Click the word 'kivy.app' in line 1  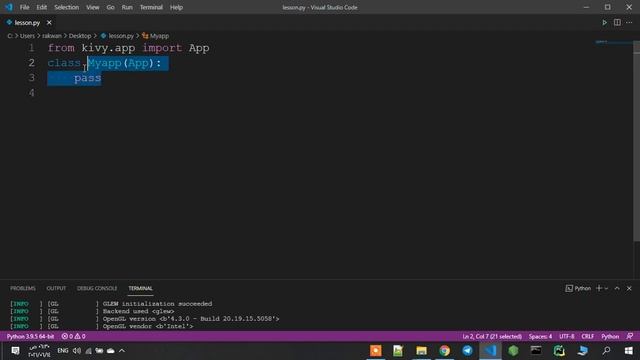[x=108, y=48]
